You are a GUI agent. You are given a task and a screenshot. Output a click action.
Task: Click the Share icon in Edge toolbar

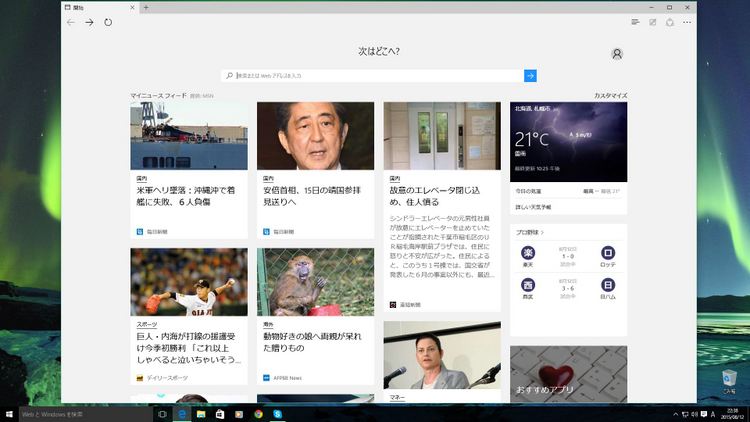click(x=670, y=22)
